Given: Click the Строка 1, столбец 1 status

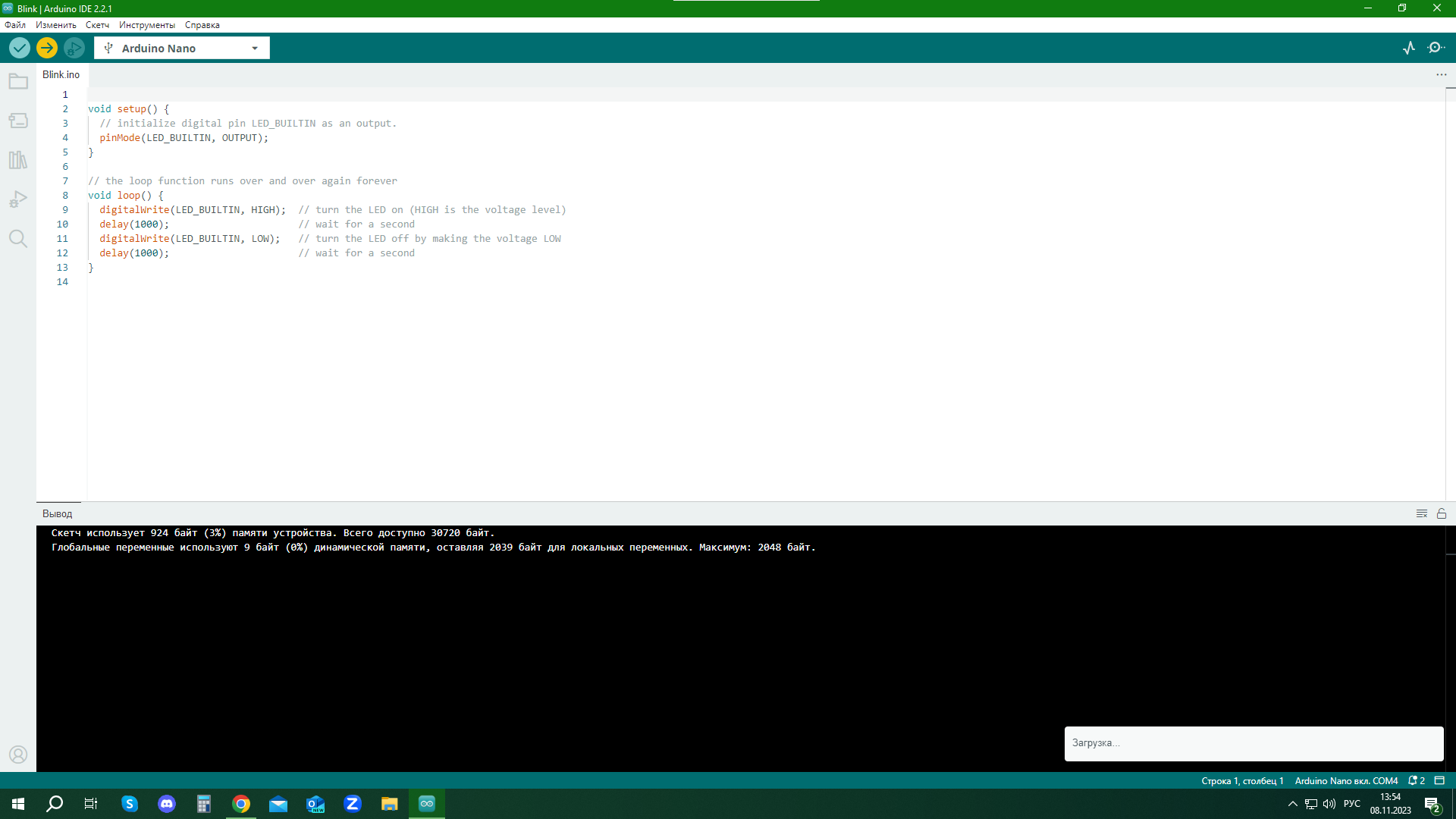Looking at the screenshot, I should [1242, 780].
